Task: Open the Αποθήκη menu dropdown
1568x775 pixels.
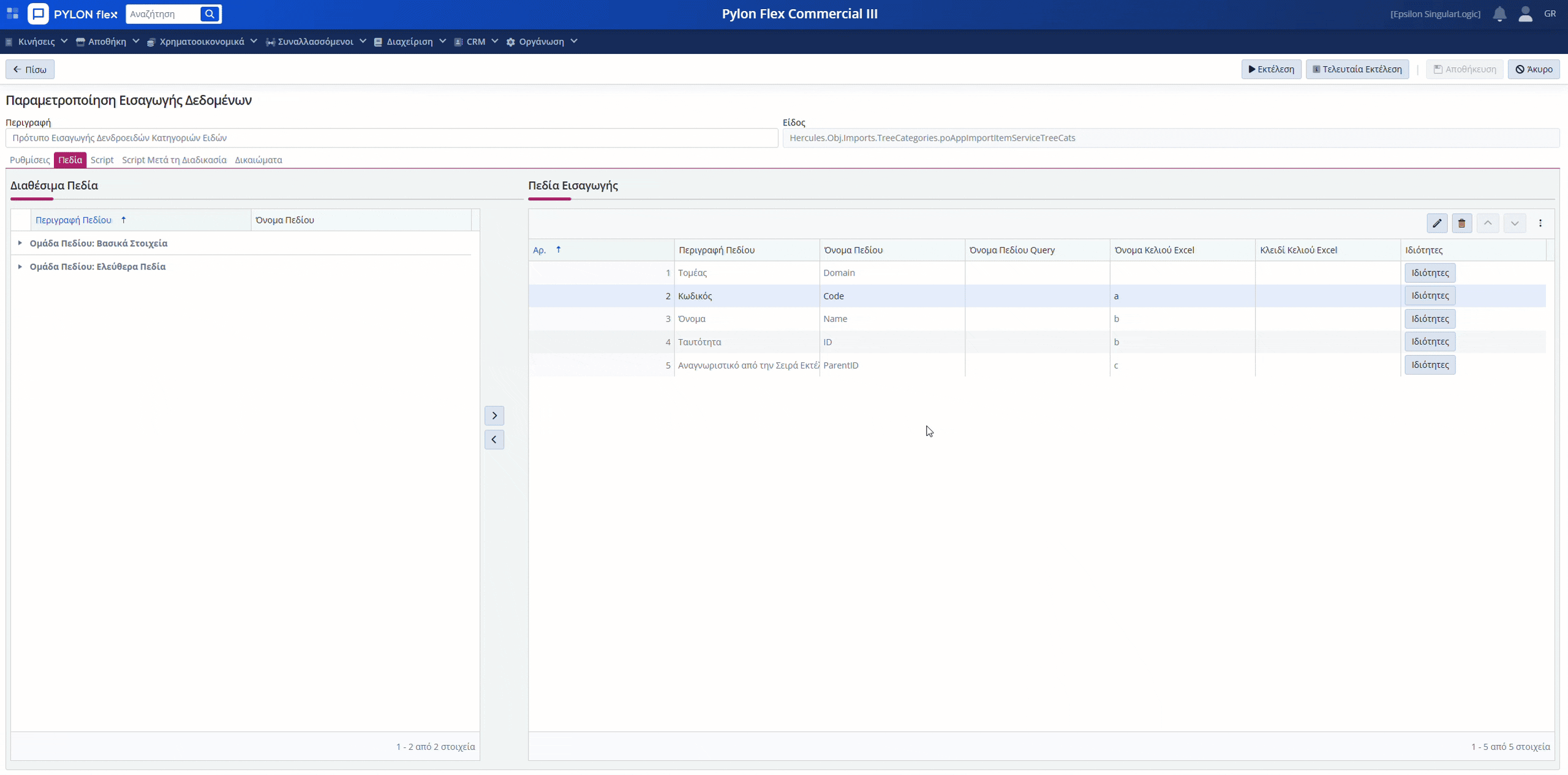Action: (x=108, y=42)
